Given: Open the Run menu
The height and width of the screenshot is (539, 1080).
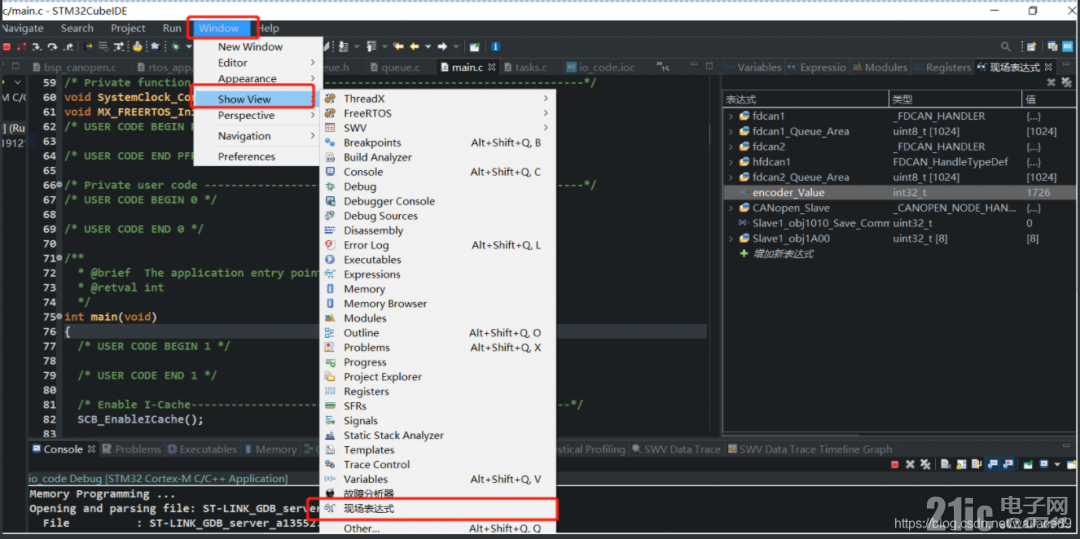Looking at the screenshot, I should 172,28.
